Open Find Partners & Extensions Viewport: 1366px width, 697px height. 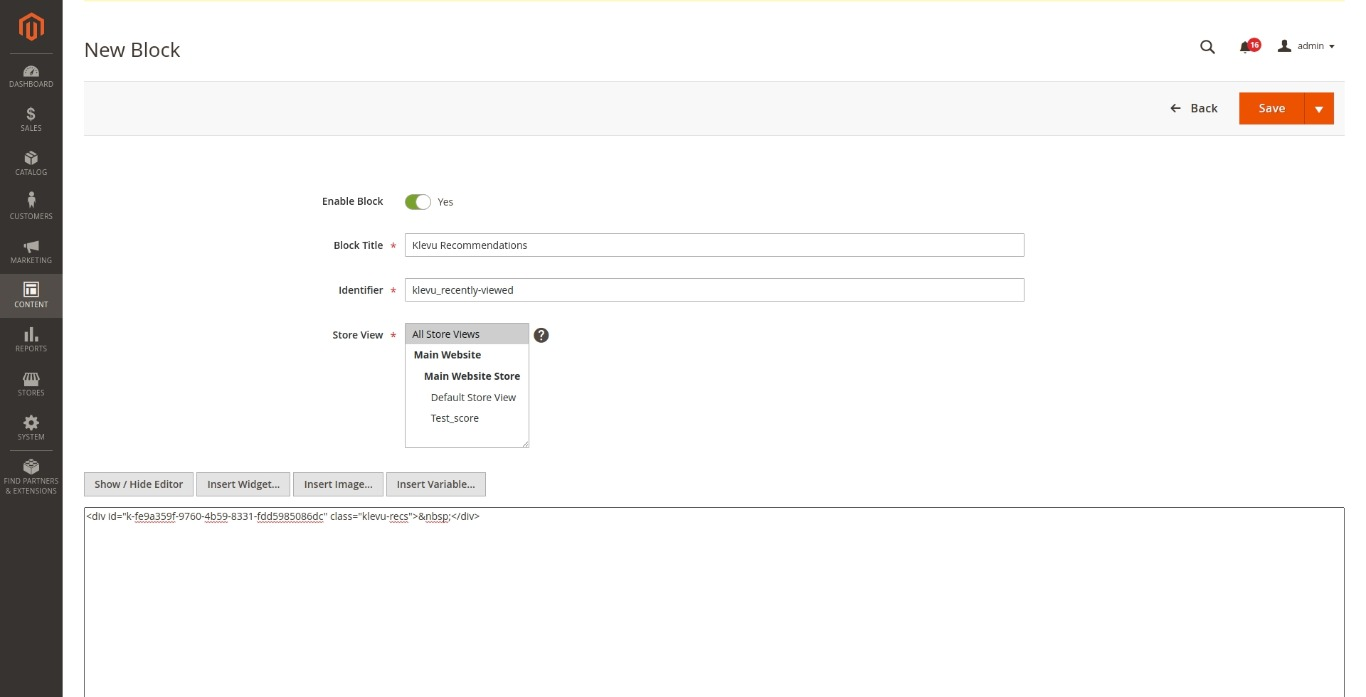(x=31, y=477)
